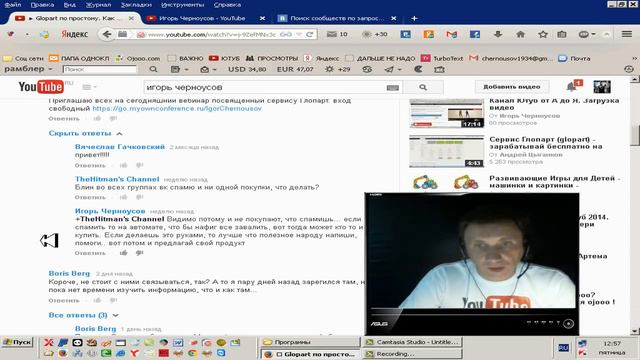The height and width of the screenshot is (360, 640).
Task: Switch to the Поиск сообществ tab
Action: click(337, 18)
